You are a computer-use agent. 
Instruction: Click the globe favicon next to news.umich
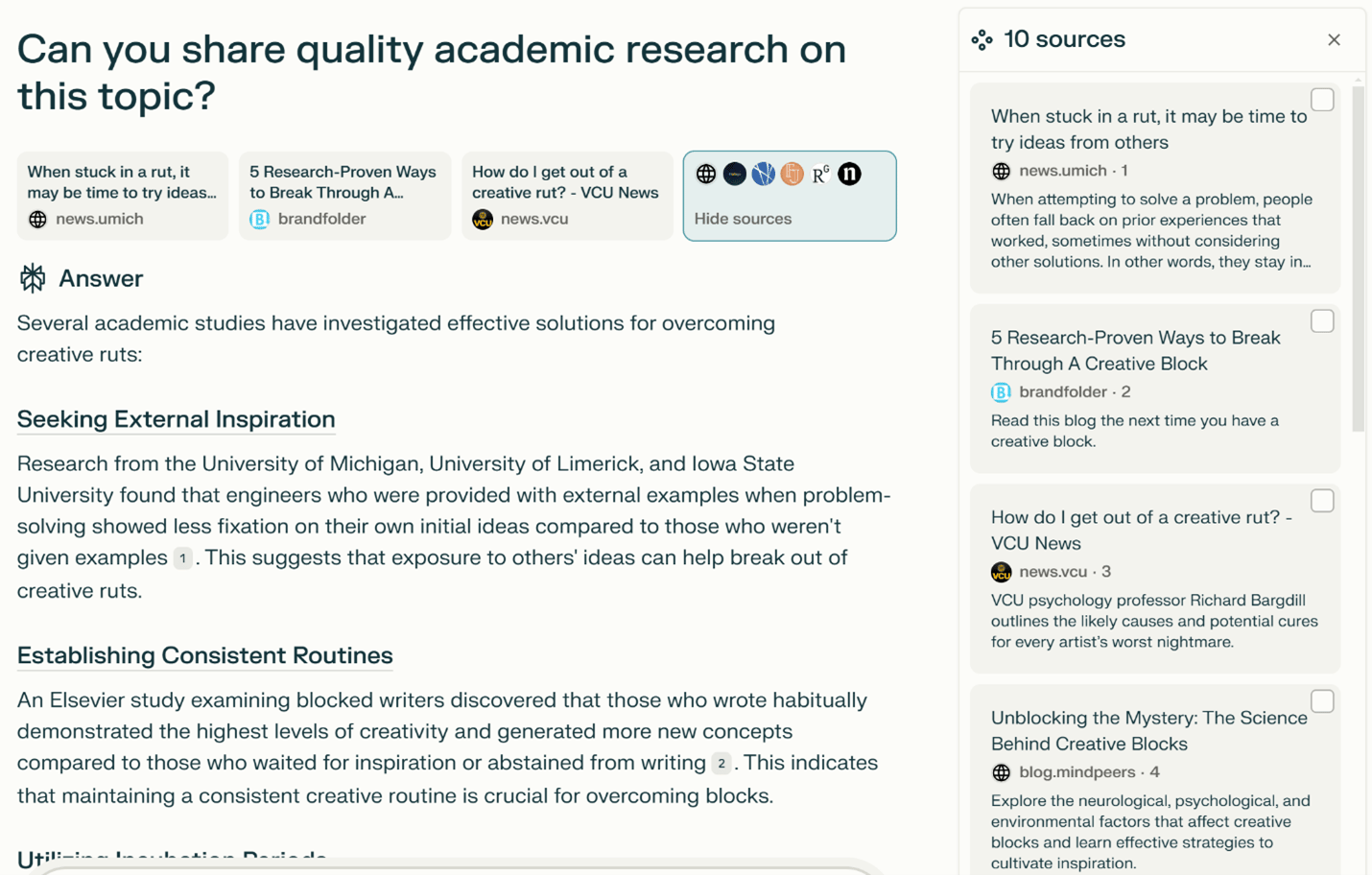(x=36, y=219)
